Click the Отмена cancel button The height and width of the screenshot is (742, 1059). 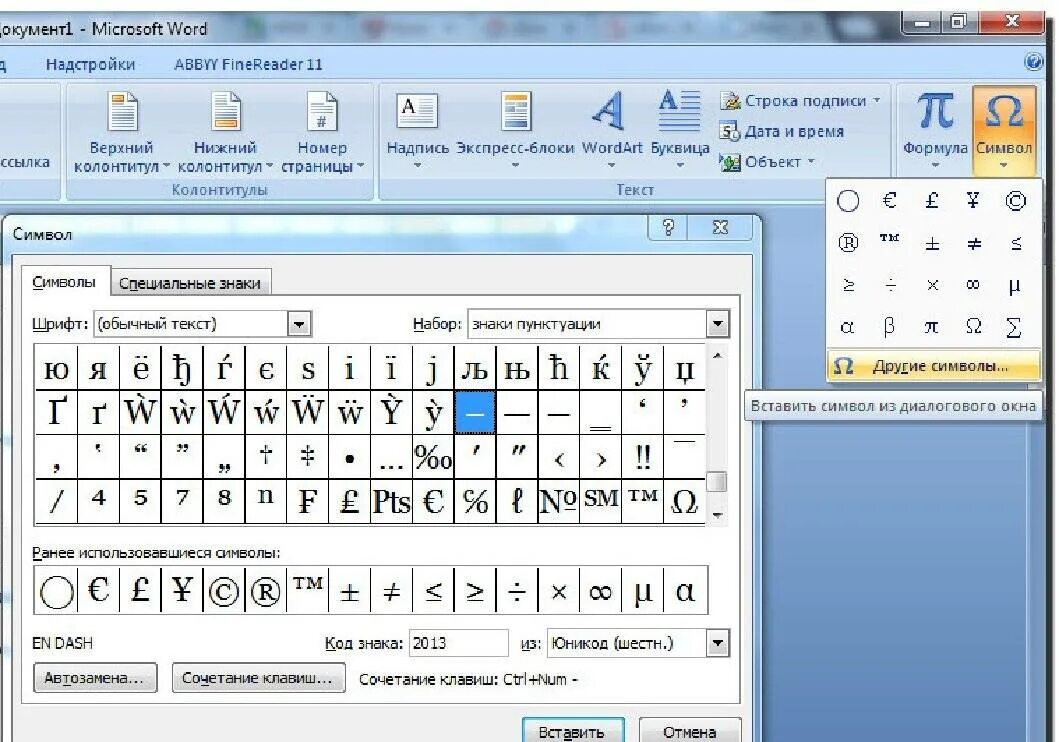coord(690,731)
